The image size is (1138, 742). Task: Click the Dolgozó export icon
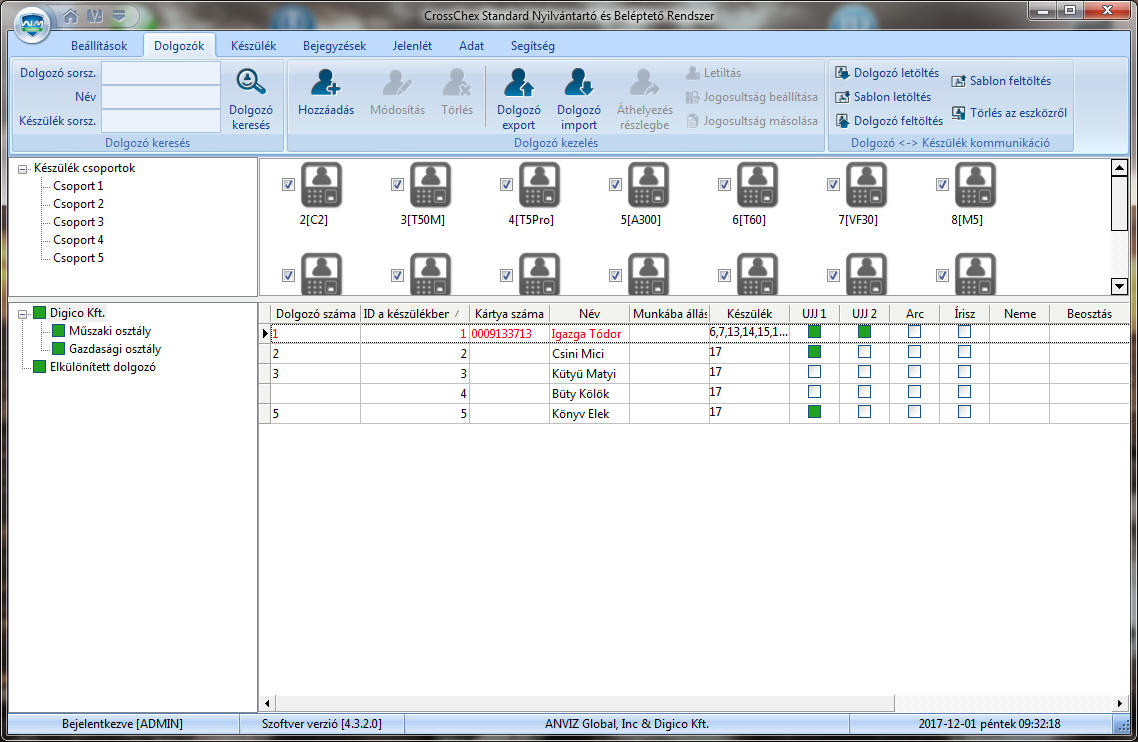point(518,83)
